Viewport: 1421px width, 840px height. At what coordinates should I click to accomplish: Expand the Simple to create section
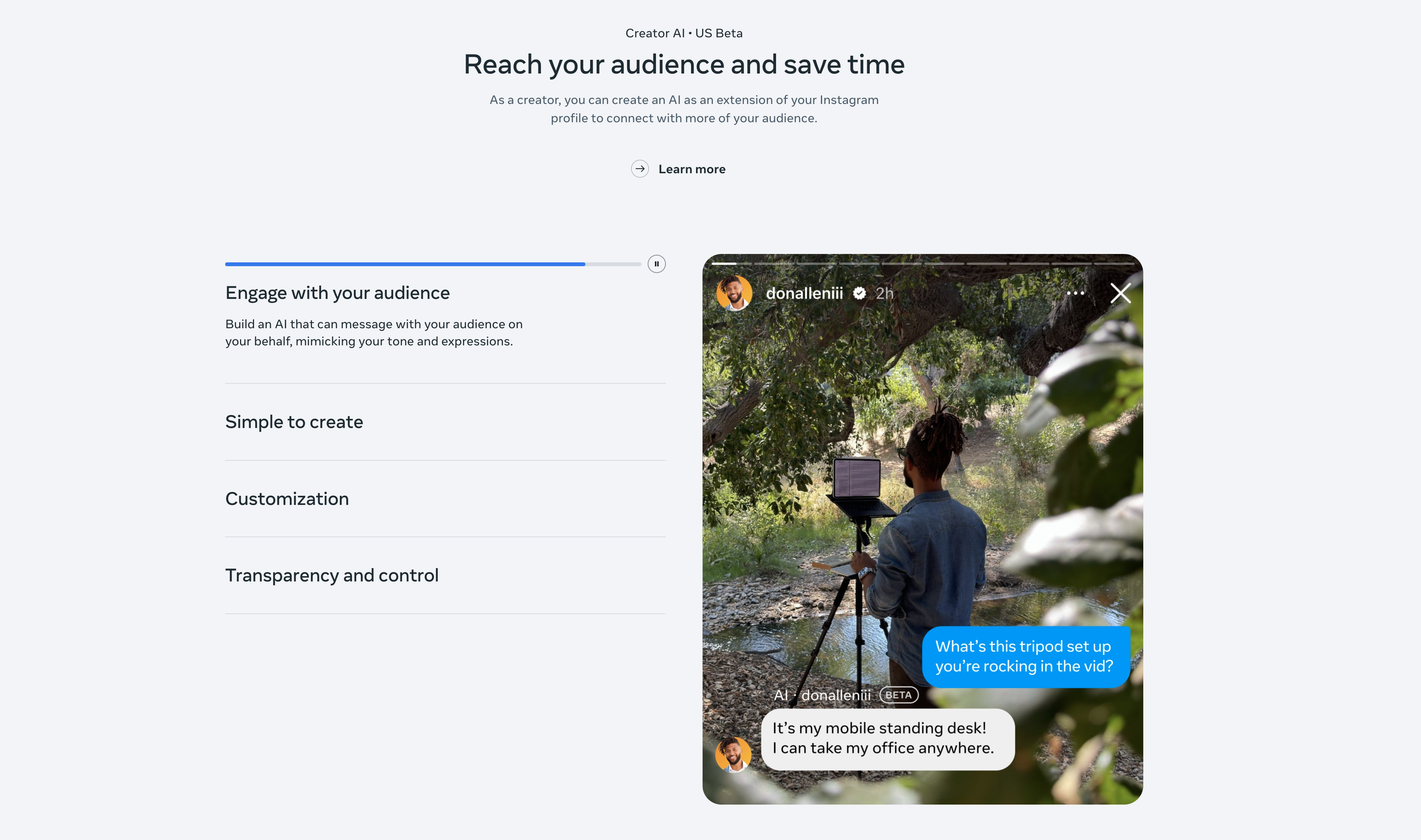tap(294, 422)
